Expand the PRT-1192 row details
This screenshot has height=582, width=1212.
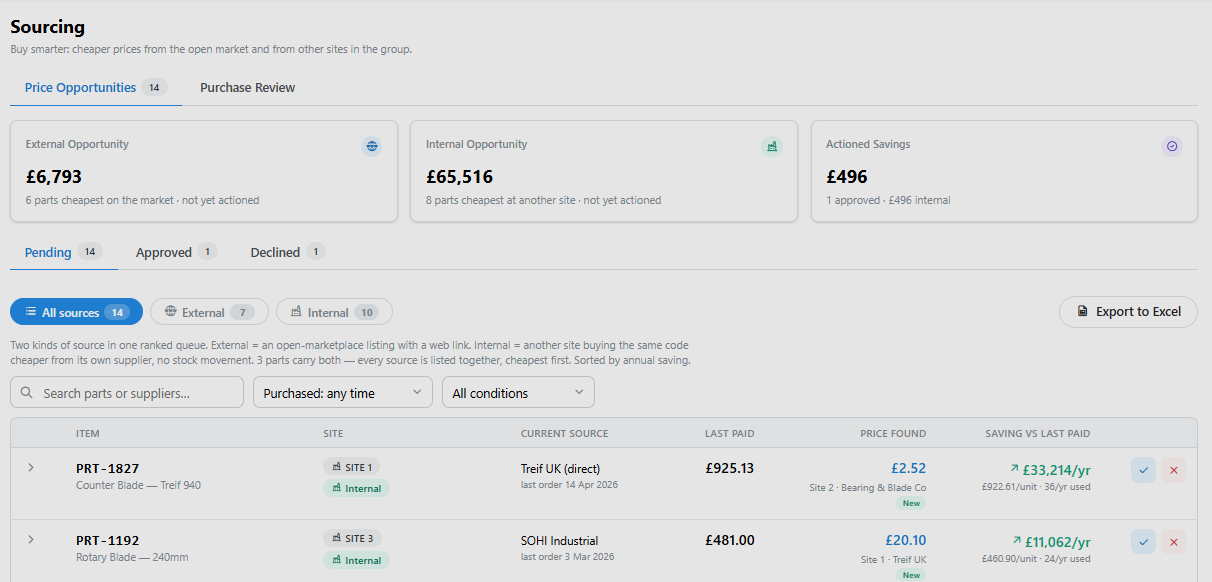[x=31, y=539]
